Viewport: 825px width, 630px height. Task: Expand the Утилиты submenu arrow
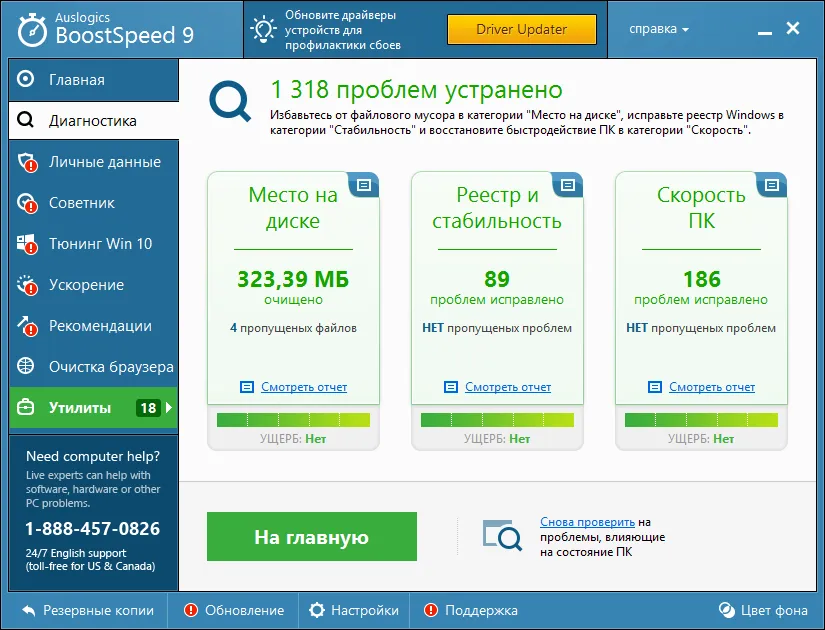[x=168, y=407]
